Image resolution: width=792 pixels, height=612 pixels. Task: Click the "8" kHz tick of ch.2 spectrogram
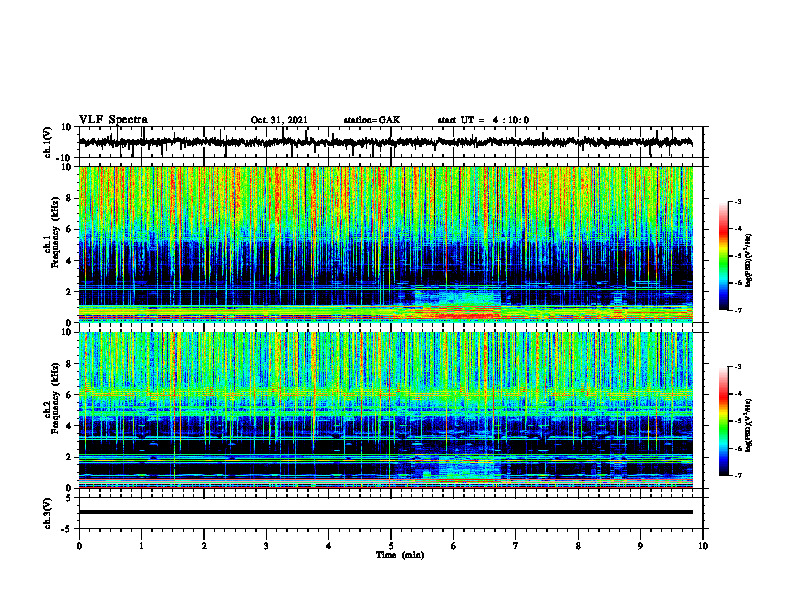pyautogui.click(x=70, y=364)
